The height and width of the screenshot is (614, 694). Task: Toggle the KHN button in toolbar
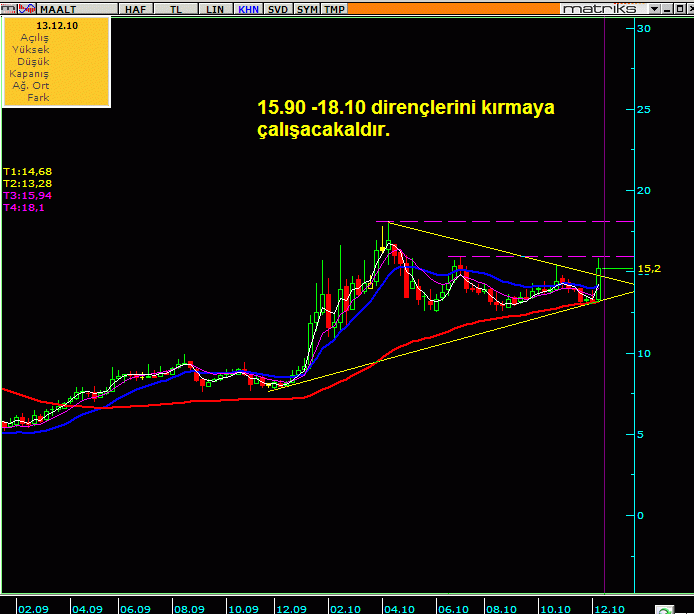tap(248, 8)
